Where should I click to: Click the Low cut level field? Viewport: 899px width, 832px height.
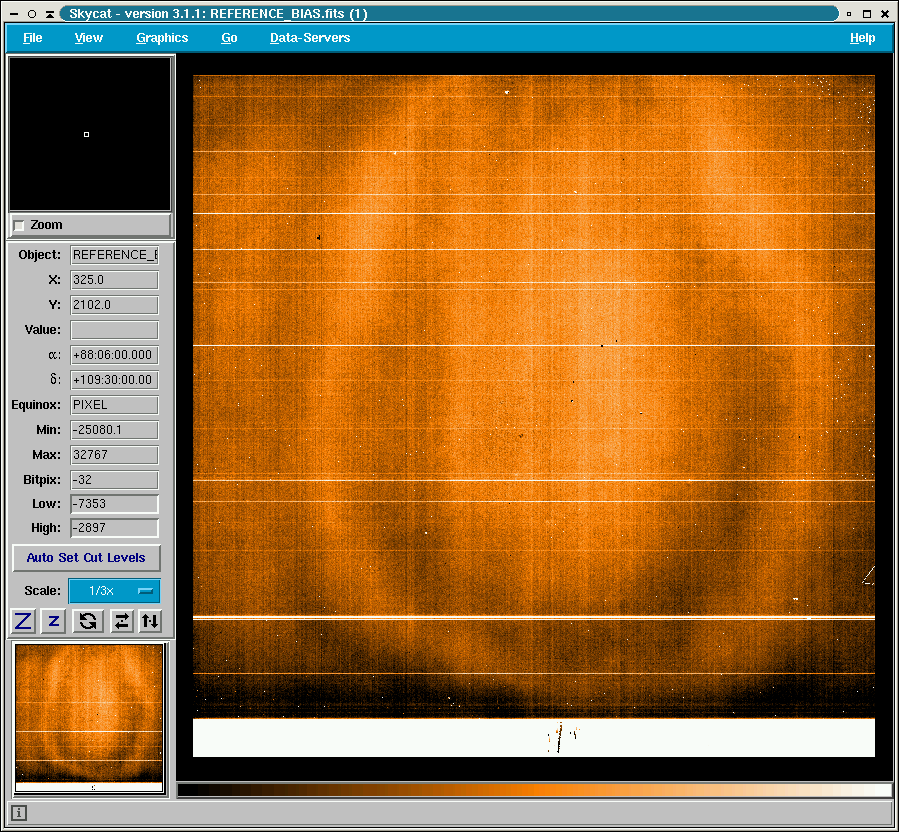pyautogui.click(x=114, y=504)
